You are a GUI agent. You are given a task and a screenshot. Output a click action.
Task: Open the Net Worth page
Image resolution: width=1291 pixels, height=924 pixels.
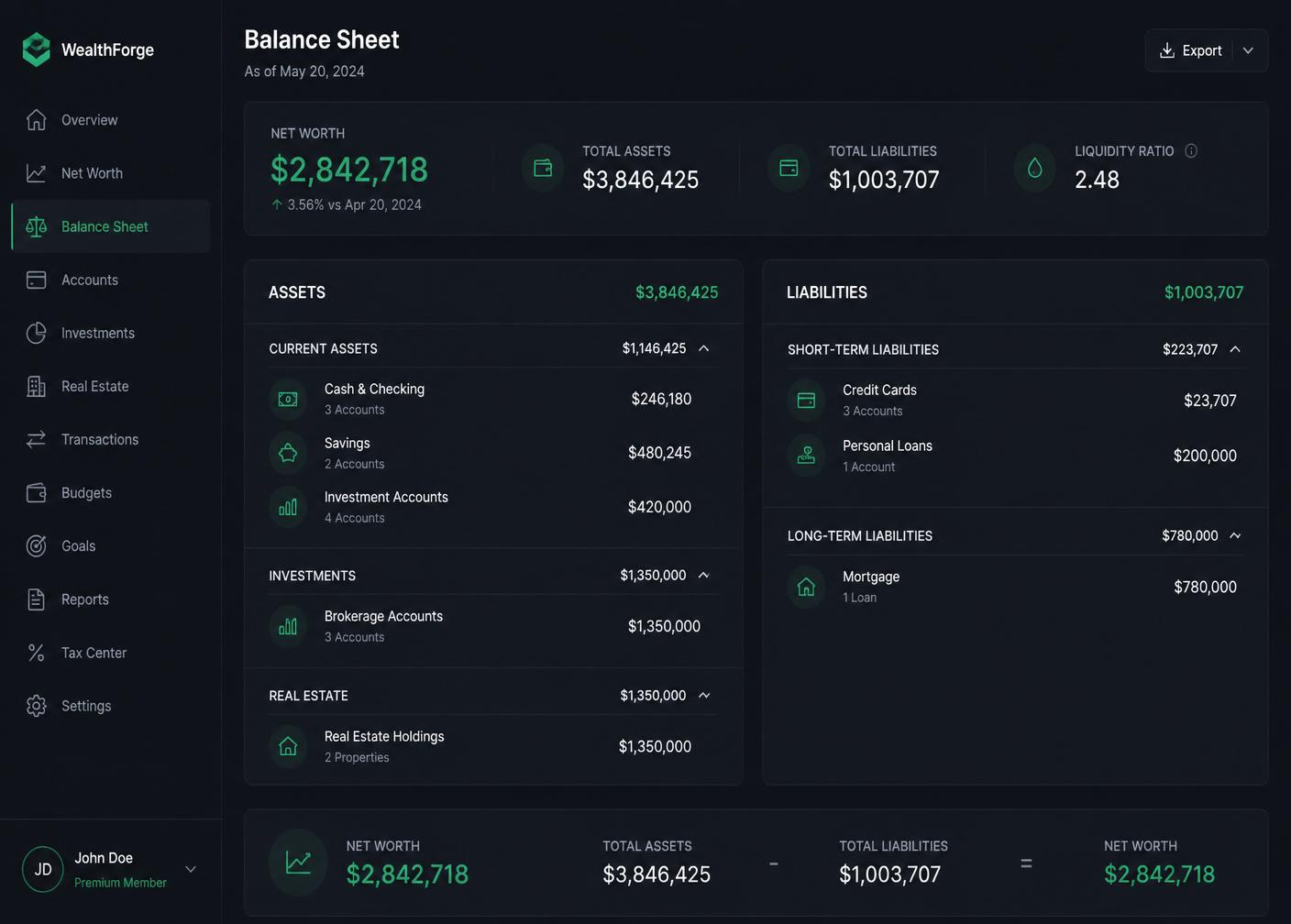(111, 173)
